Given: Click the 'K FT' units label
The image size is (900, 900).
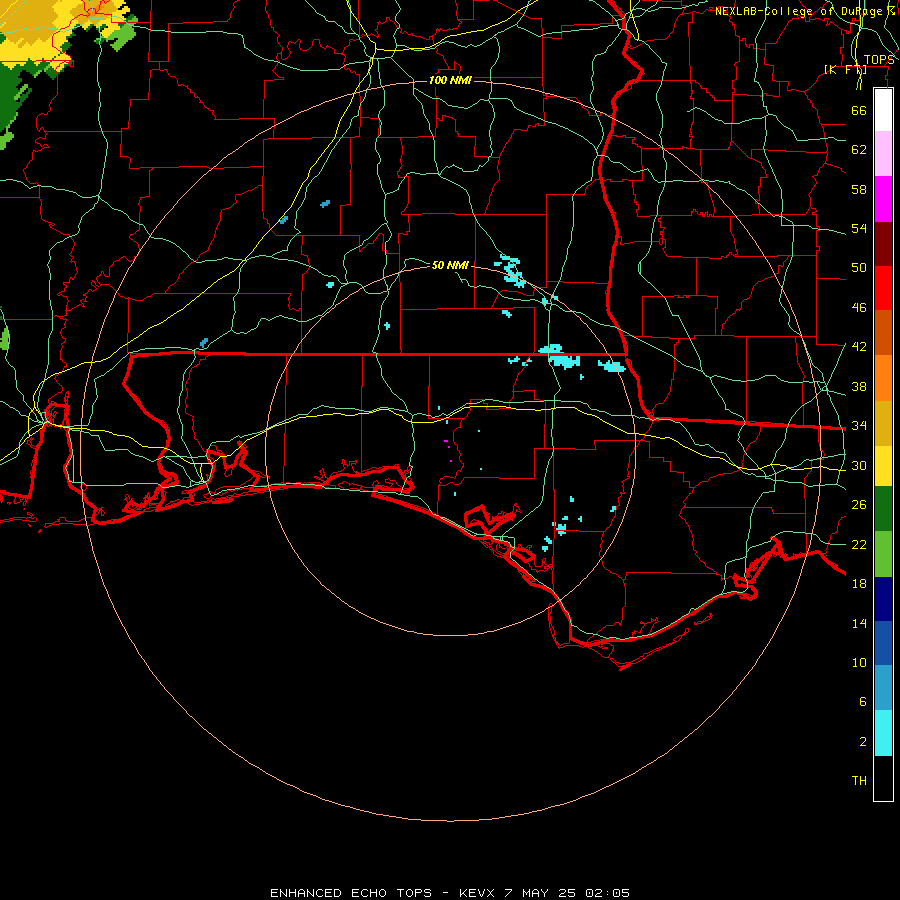Looking at the screenshot, I should tap(845, 70).
